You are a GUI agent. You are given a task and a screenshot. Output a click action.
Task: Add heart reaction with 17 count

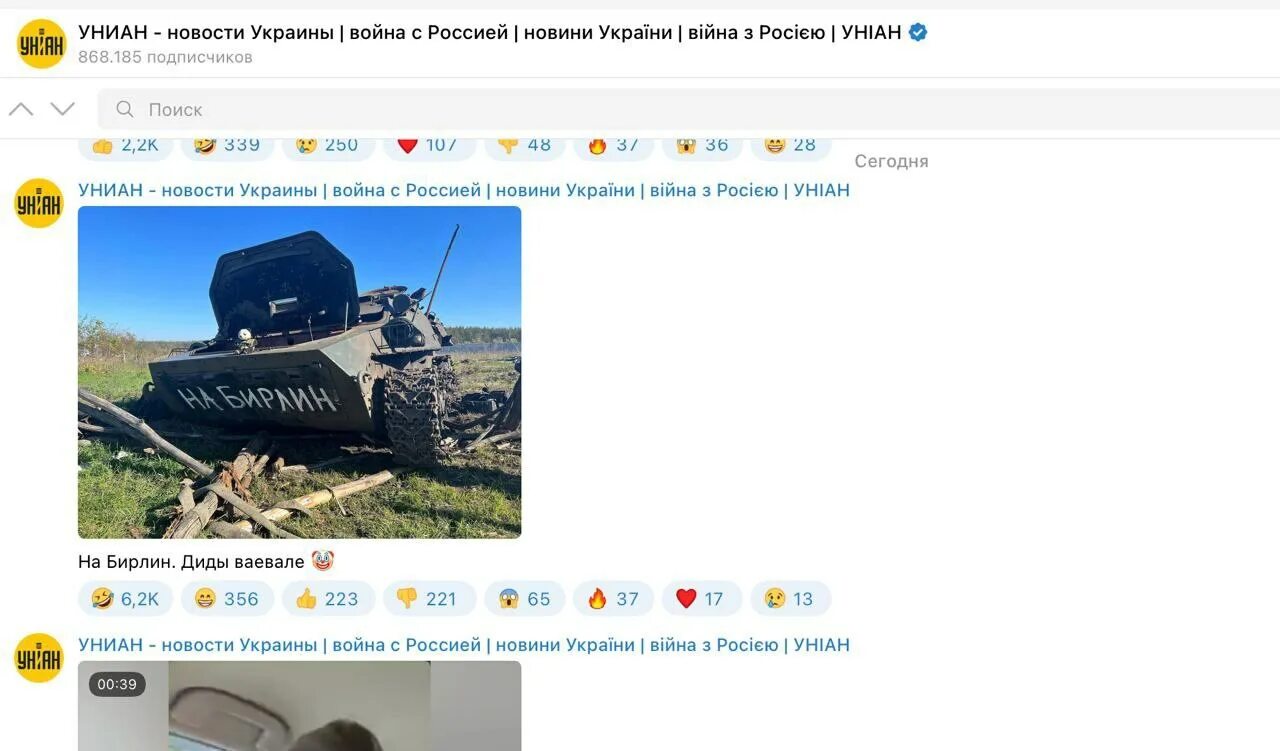pos(701,598)
